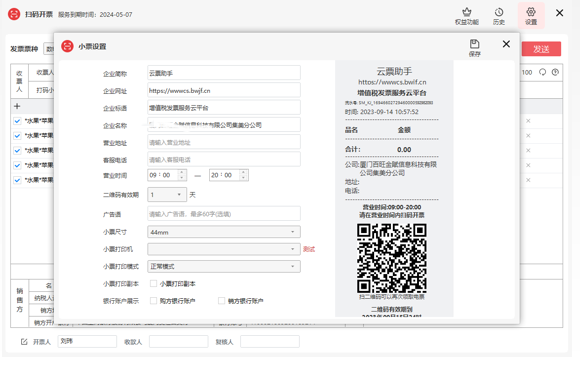Click the red 测试 link
Image resolution: width=580 pixels, height=370 pixels.
pos(309,249)
